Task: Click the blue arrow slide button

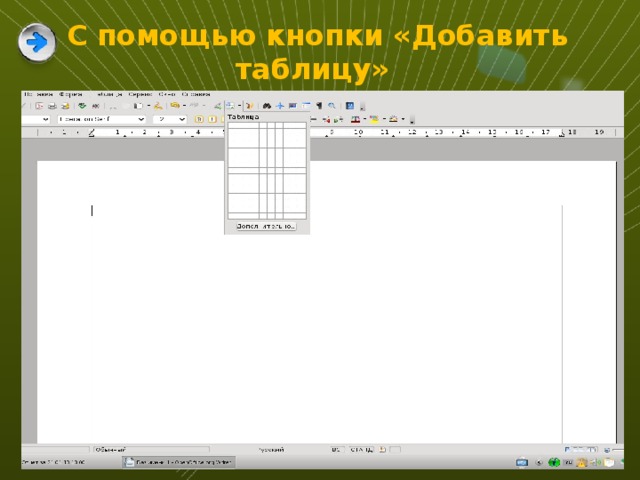Action: pyautogui.click(x=37, y=42)
